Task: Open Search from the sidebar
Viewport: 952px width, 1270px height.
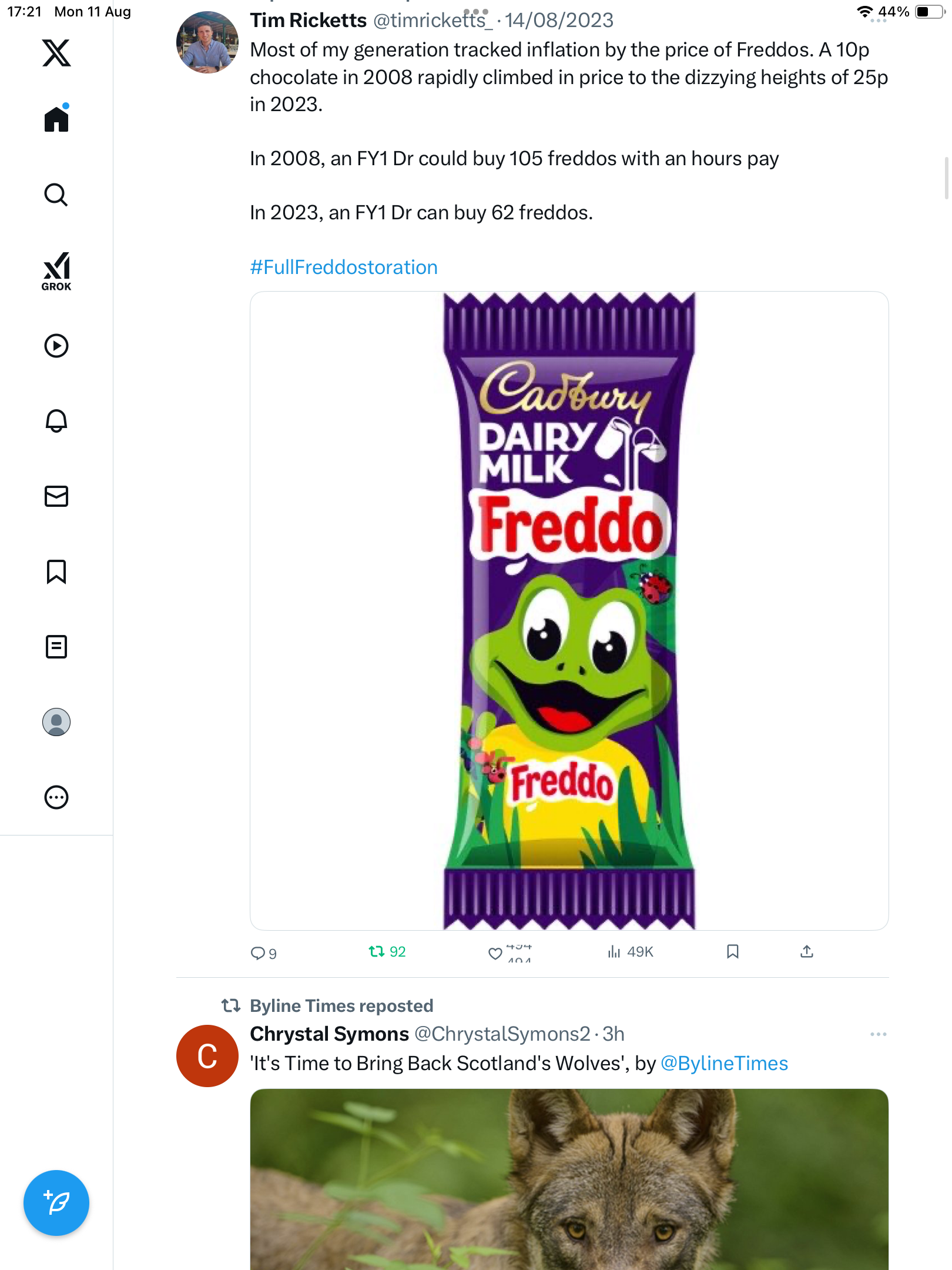Action: click(x=56, y=195)
